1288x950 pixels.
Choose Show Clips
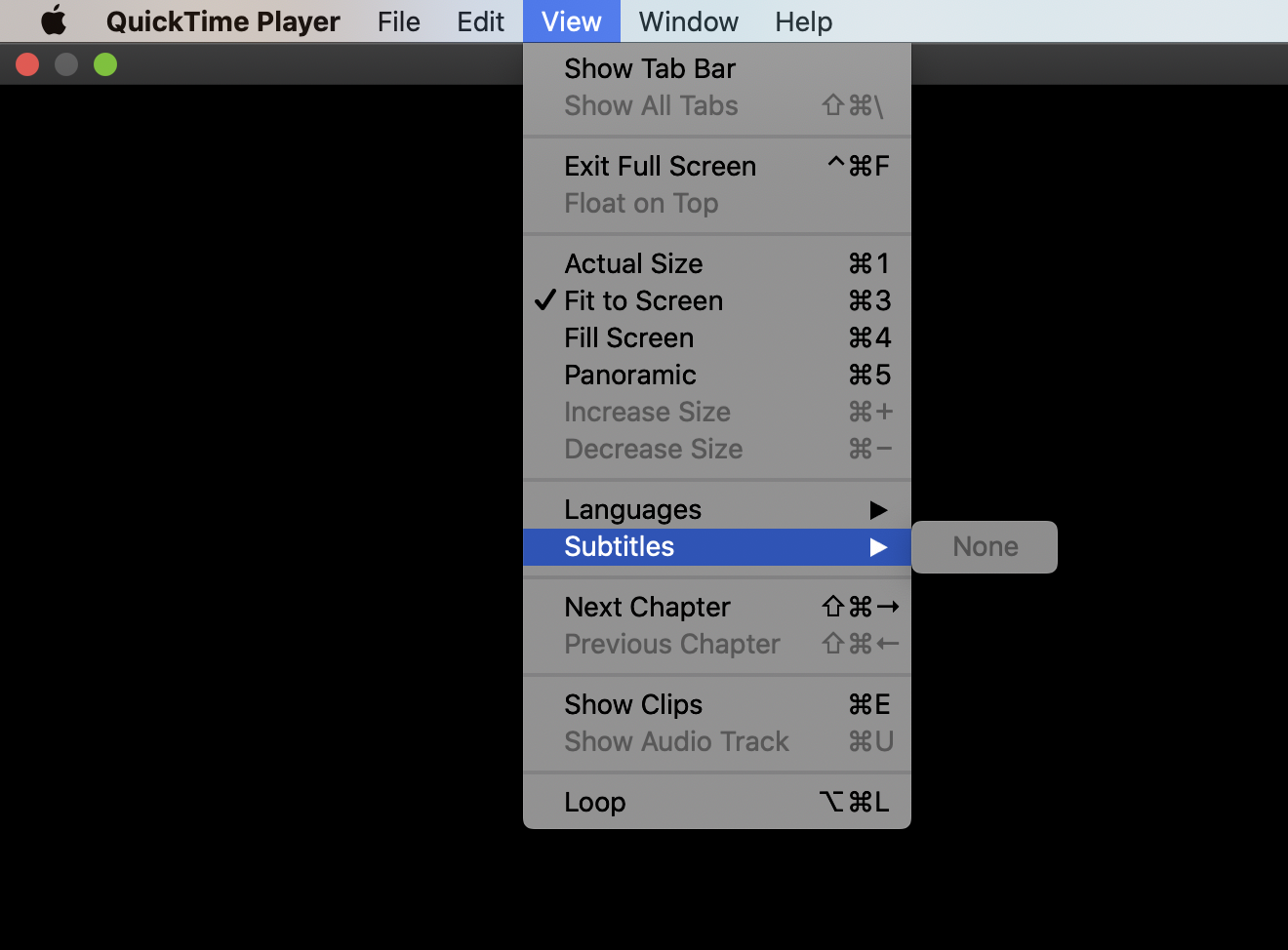[x=633, y=705]
